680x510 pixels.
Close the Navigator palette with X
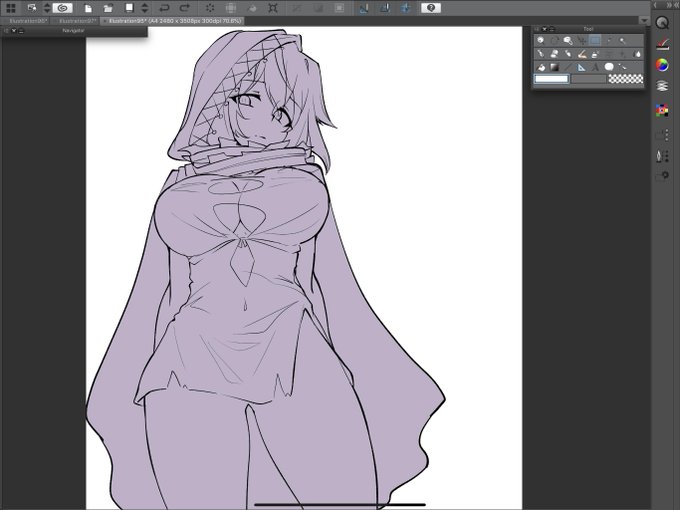click(x=14, y=30)
